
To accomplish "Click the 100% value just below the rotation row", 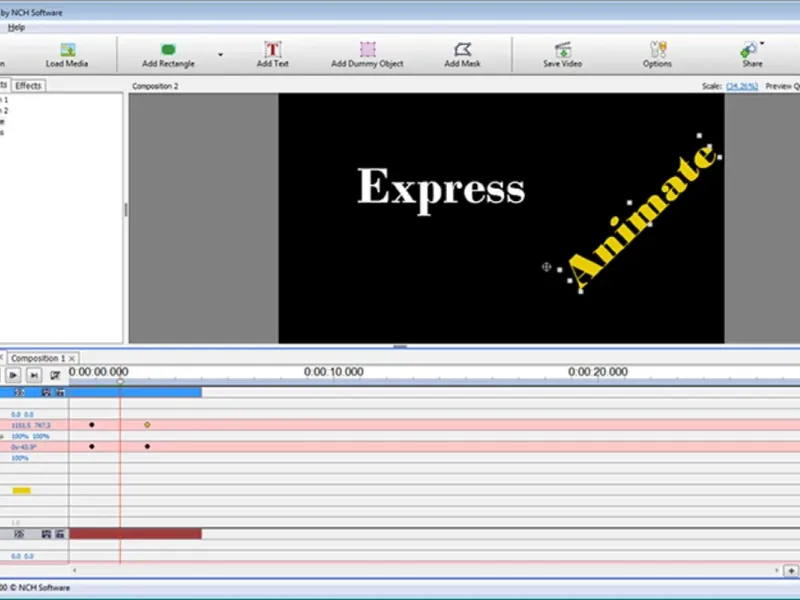I will pos(20,458).
